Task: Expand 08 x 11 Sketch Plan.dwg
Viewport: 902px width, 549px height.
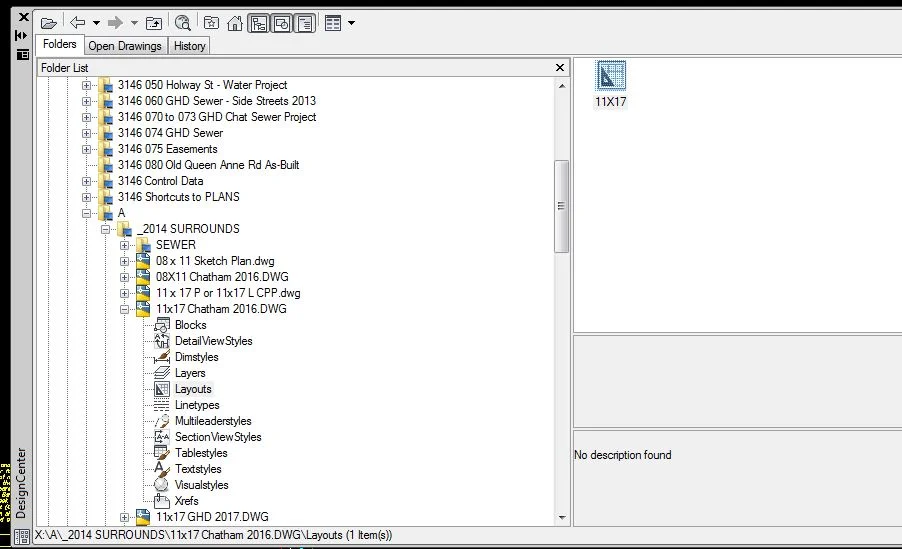Action: point(124,261)
